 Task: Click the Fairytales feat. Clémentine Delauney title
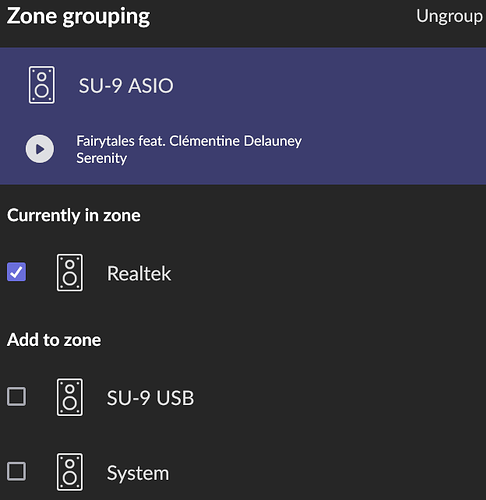(189, 141)
